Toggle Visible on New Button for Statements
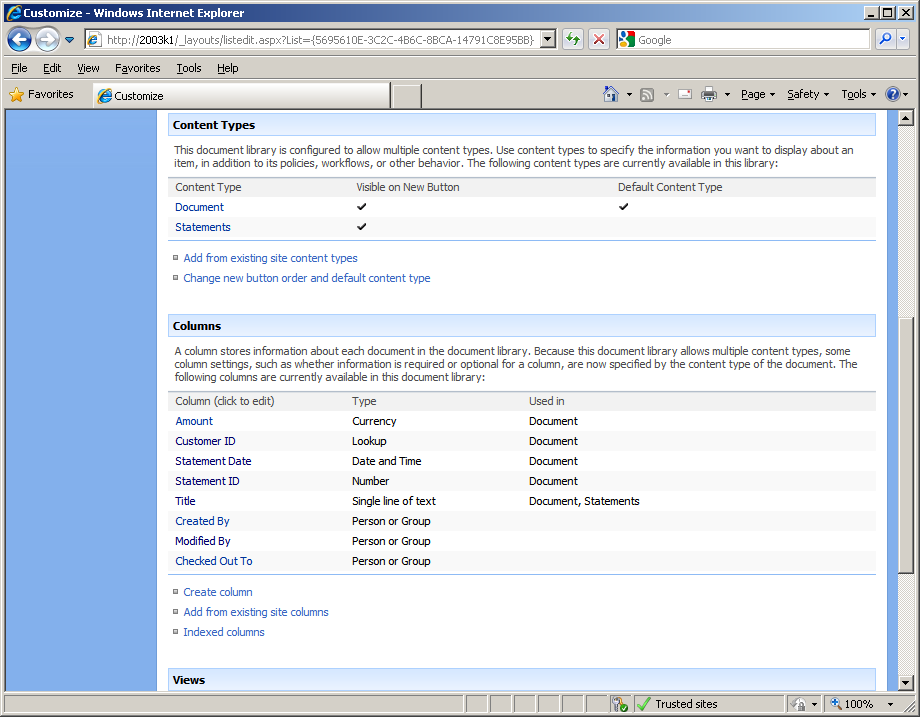This screenshot has height=717, width=920. 361,227
